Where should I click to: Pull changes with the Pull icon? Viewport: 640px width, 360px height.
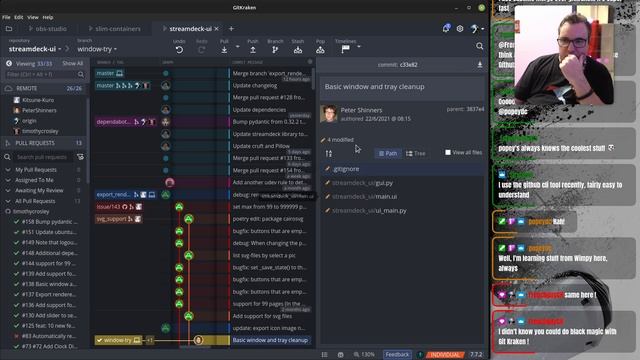[x=224, y=50]
